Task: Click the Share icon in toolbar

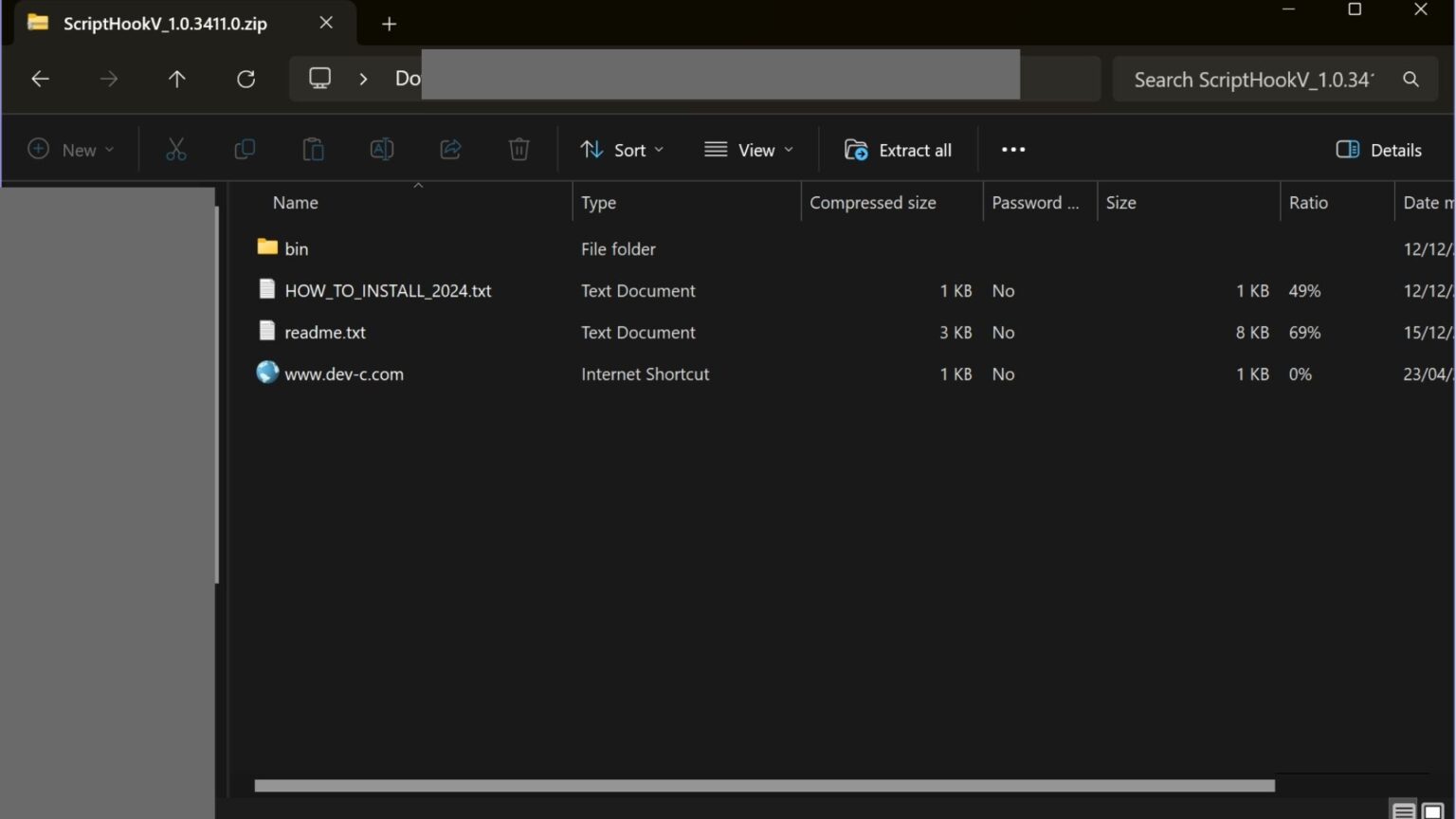Action: pyautogui.click(x=450, y=150)
